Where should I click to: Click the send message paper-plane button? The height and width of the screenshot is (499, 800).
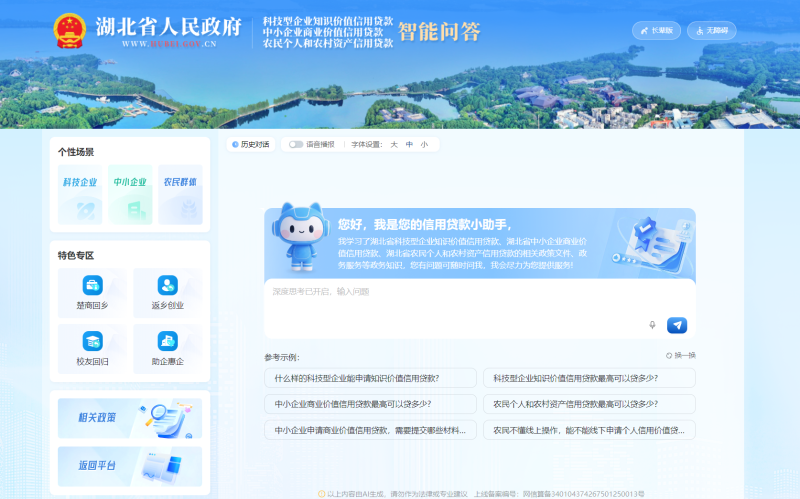677,325
